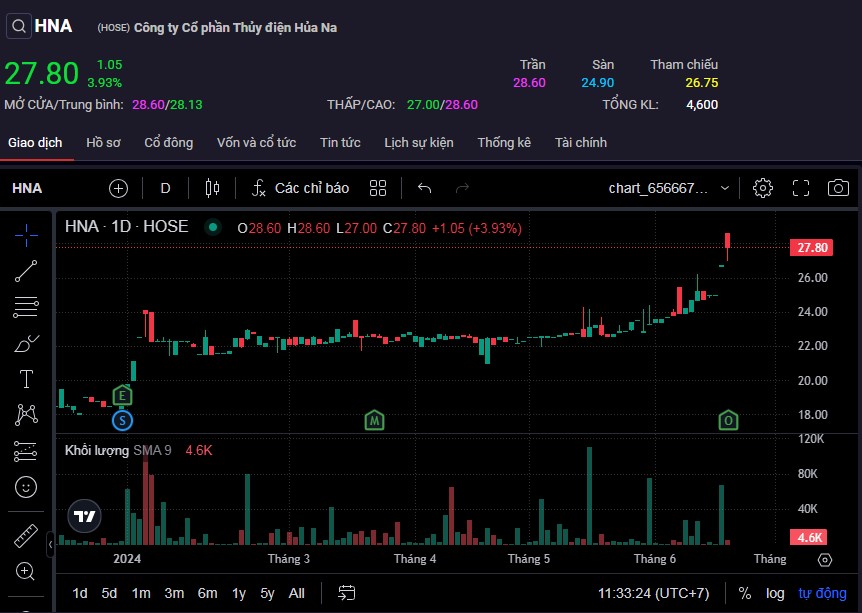This screenshot has width=862, height=613.
Task: Click the search magnifier icon beside HNA
Action: [x=18, y=27]
